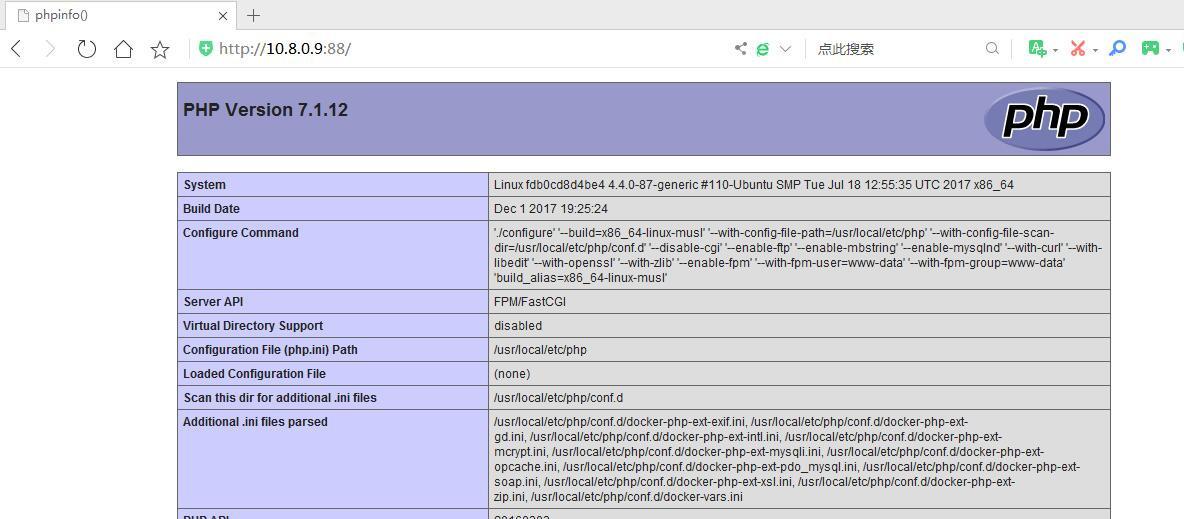Click the disabled value cell
Image resolution: width=1184 pixels, height=519 pixels.
point(800,326)
